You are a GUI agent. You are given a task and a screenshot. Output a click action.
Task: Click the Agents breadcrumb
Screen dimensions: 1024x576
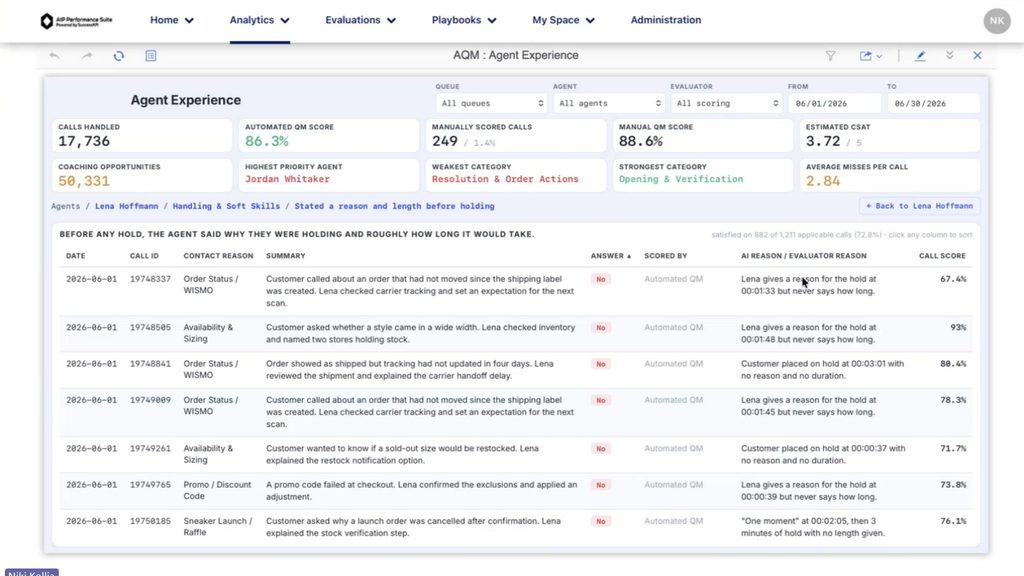point(65,206)
